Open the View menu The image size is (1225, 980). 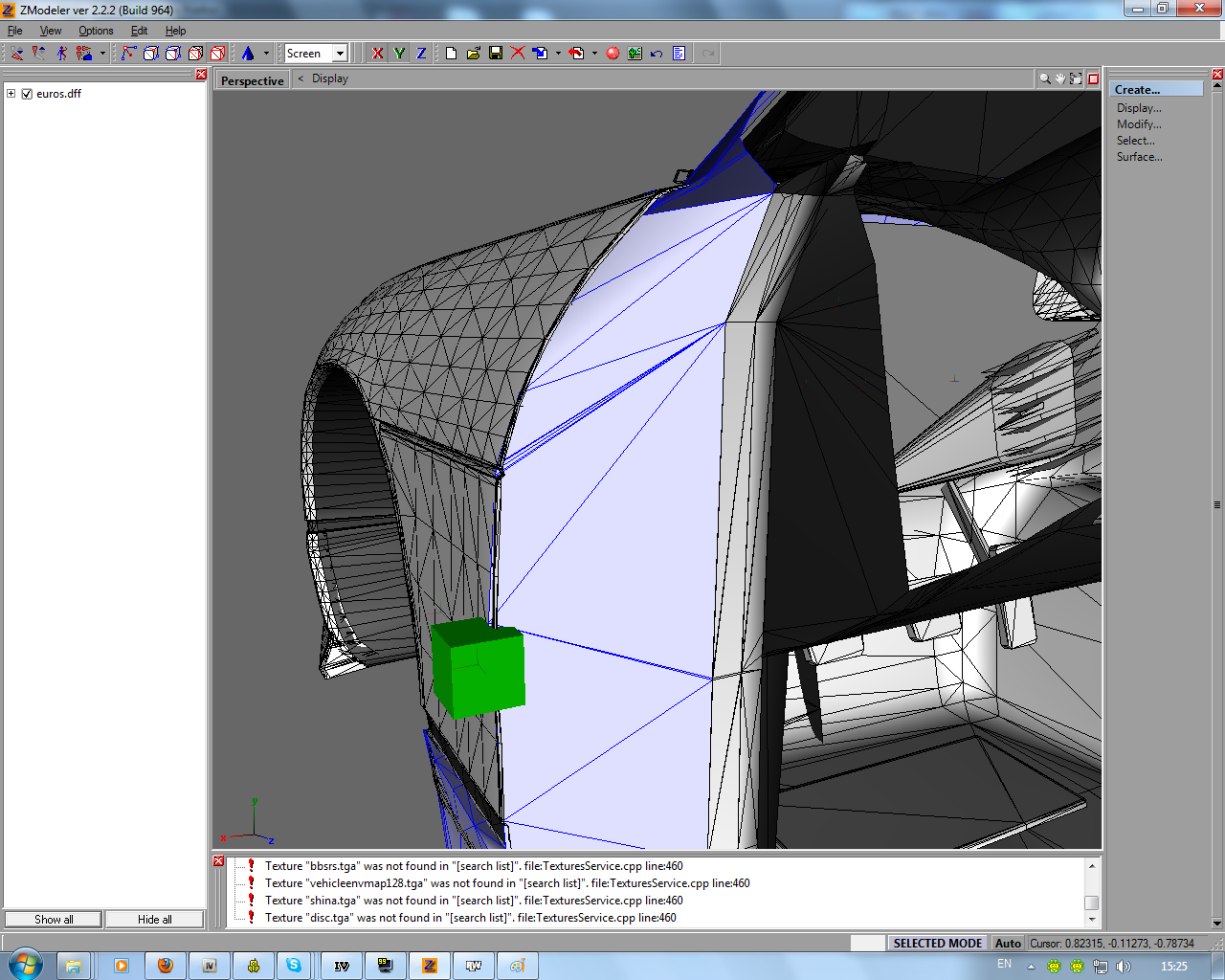(51, 31)
